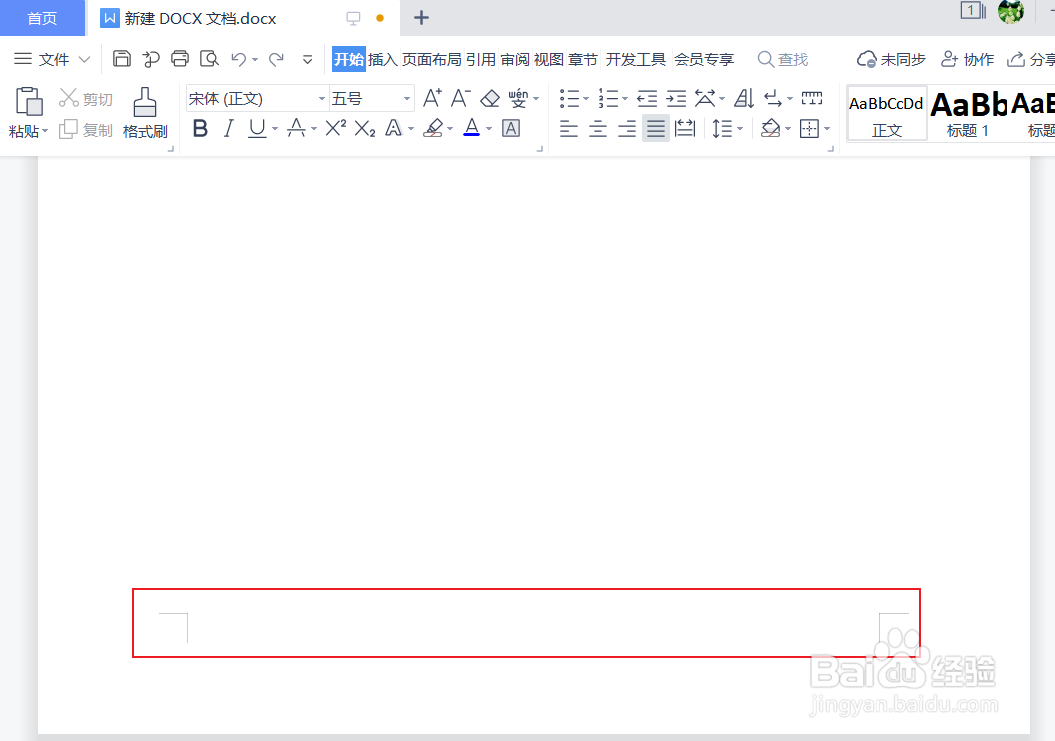
Task: Toggle Underline formatting
Action: (257, 128)
